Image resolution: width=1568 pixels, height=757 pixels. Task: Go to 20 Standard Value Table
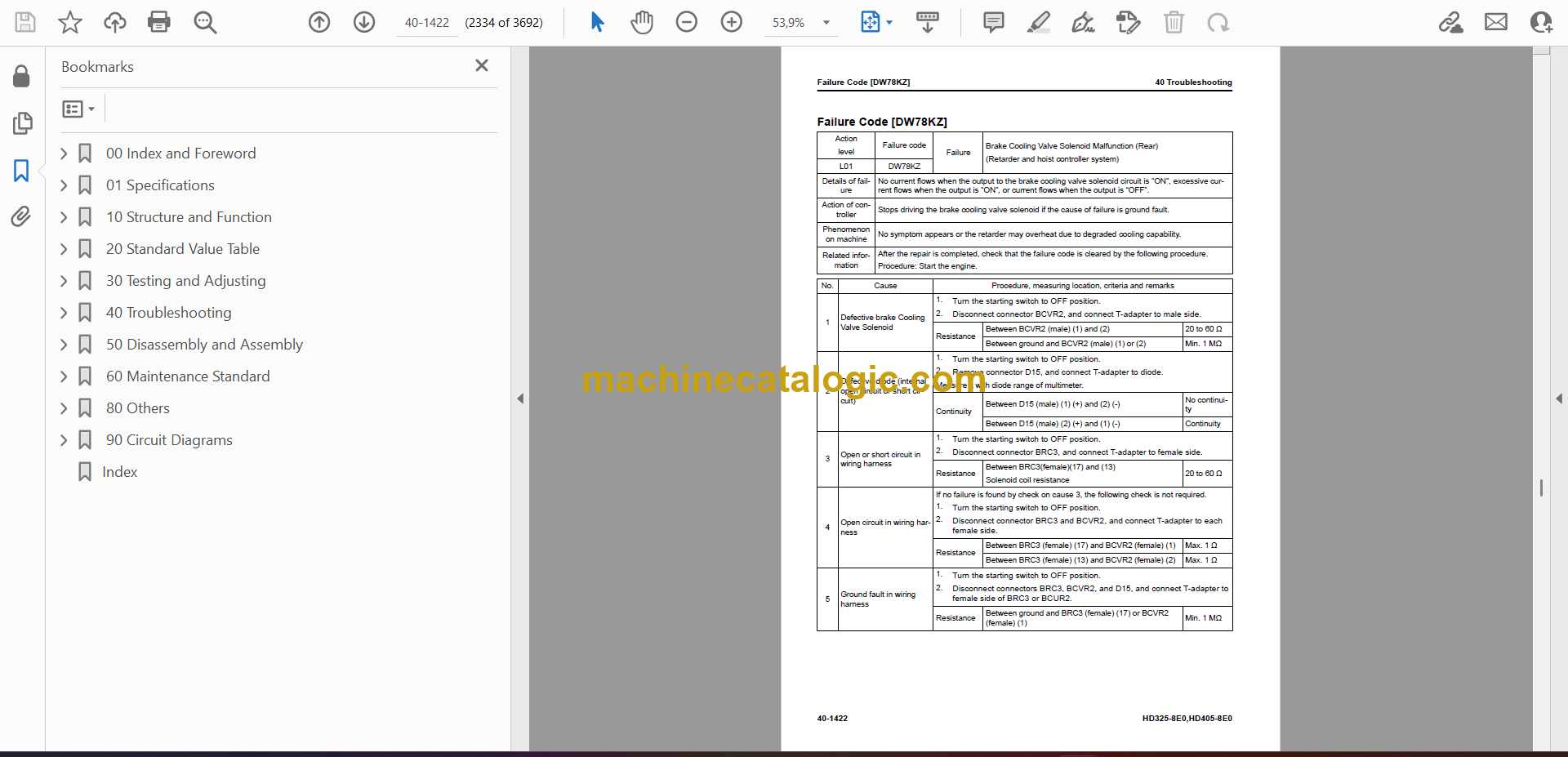coord(183,249)
